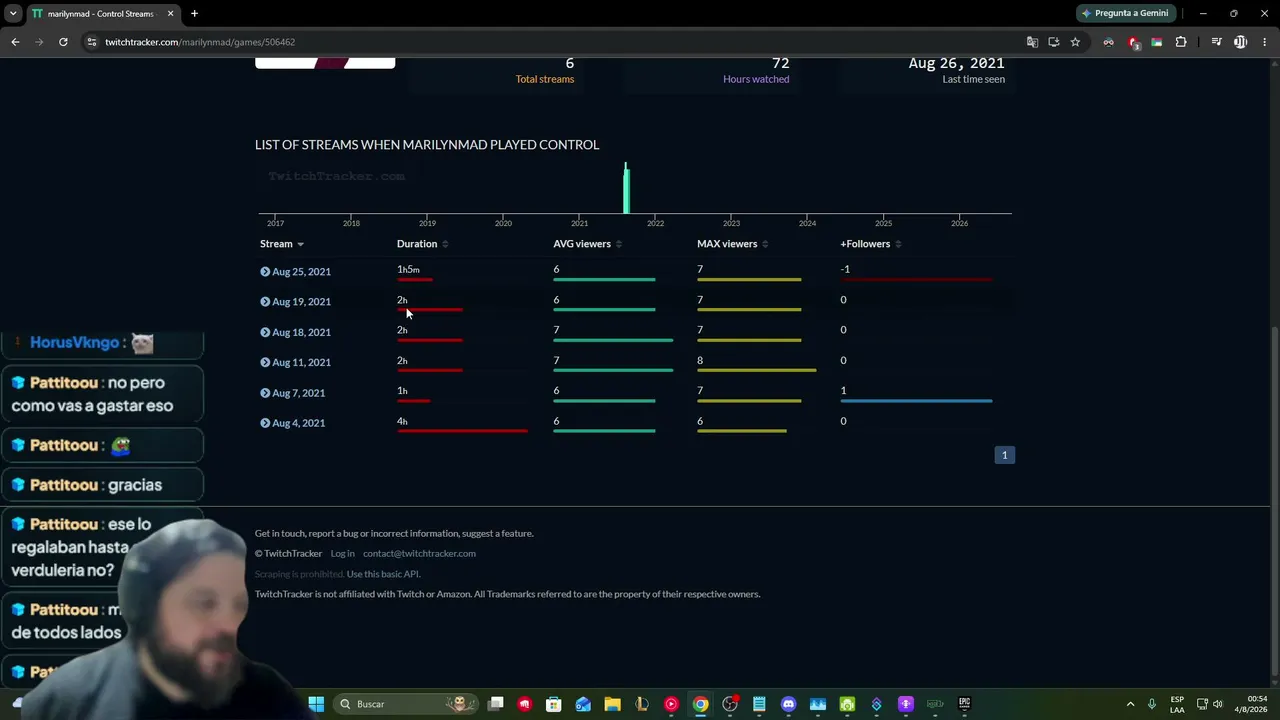Open the tab search dropdown arrow
The image size is (1280, 720).
(12, 14)
